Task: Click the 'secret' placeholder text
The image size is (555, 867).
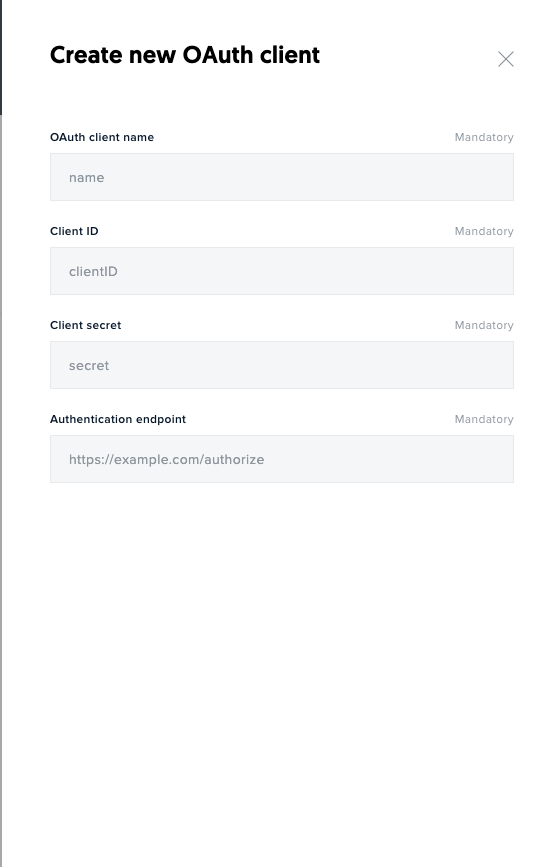Action: [89, 365]
